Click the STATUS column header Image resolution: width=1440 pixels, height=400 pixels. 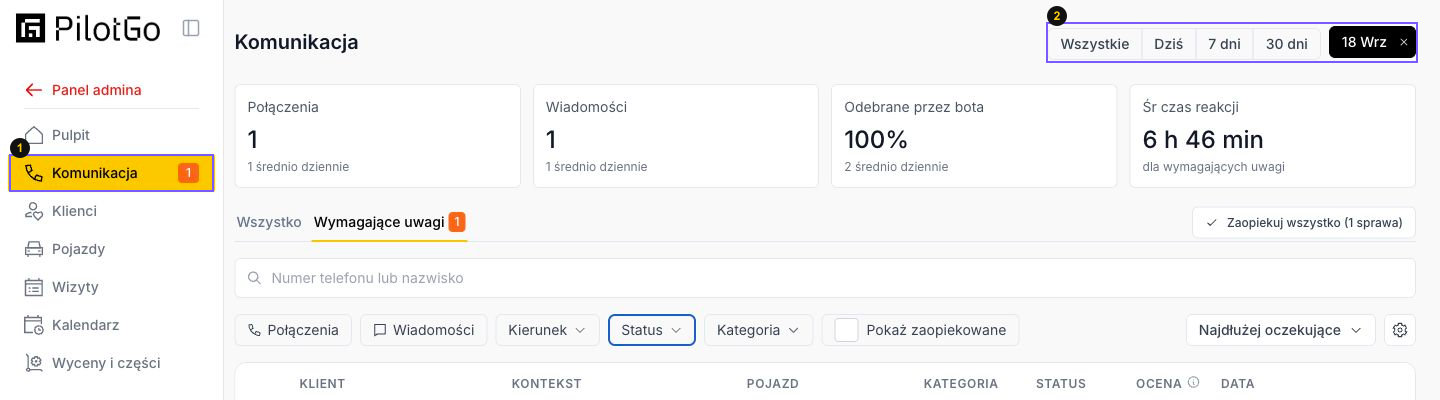click(1061, 383)
